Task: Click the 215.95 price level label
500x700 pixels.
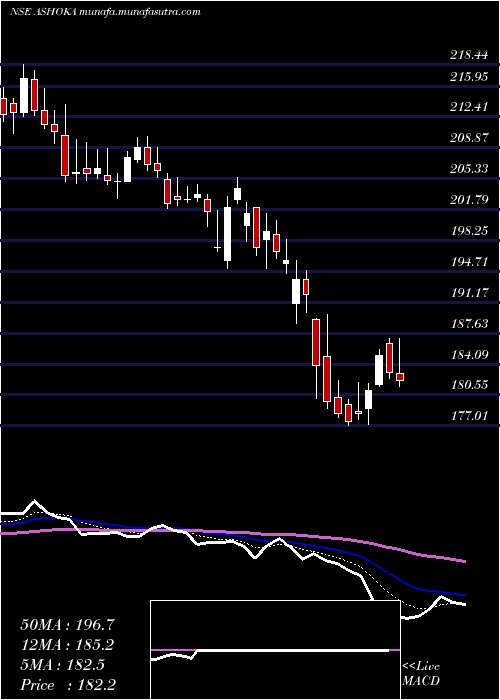Action: (469, 77)
